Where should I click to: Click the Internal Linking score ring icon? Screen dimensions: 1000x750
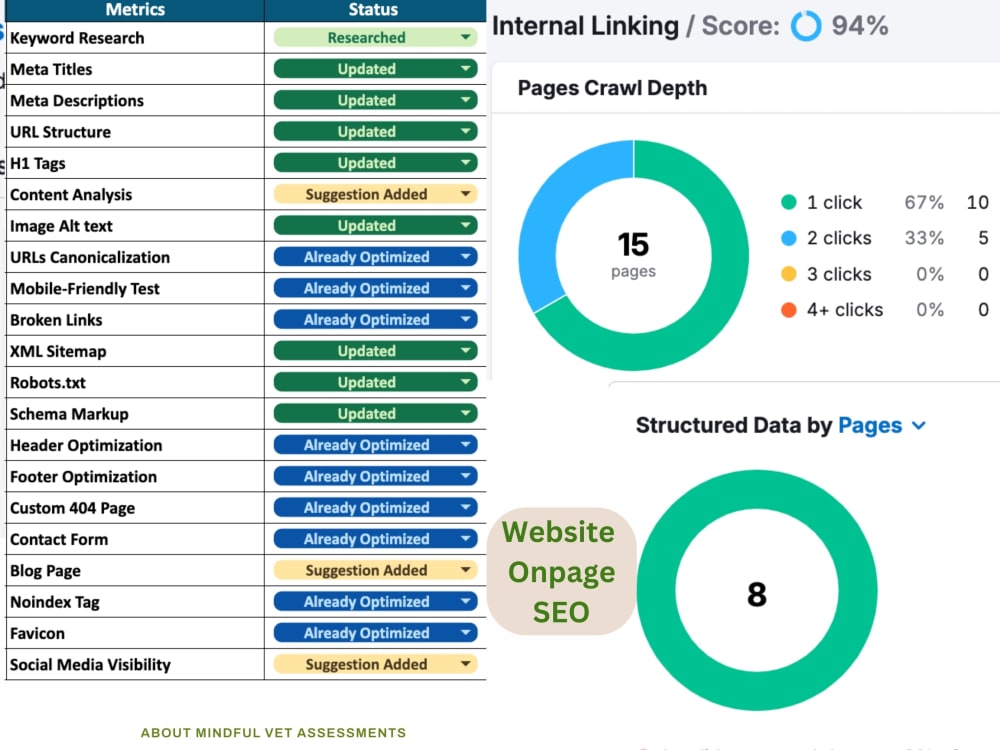pos(806,26)
